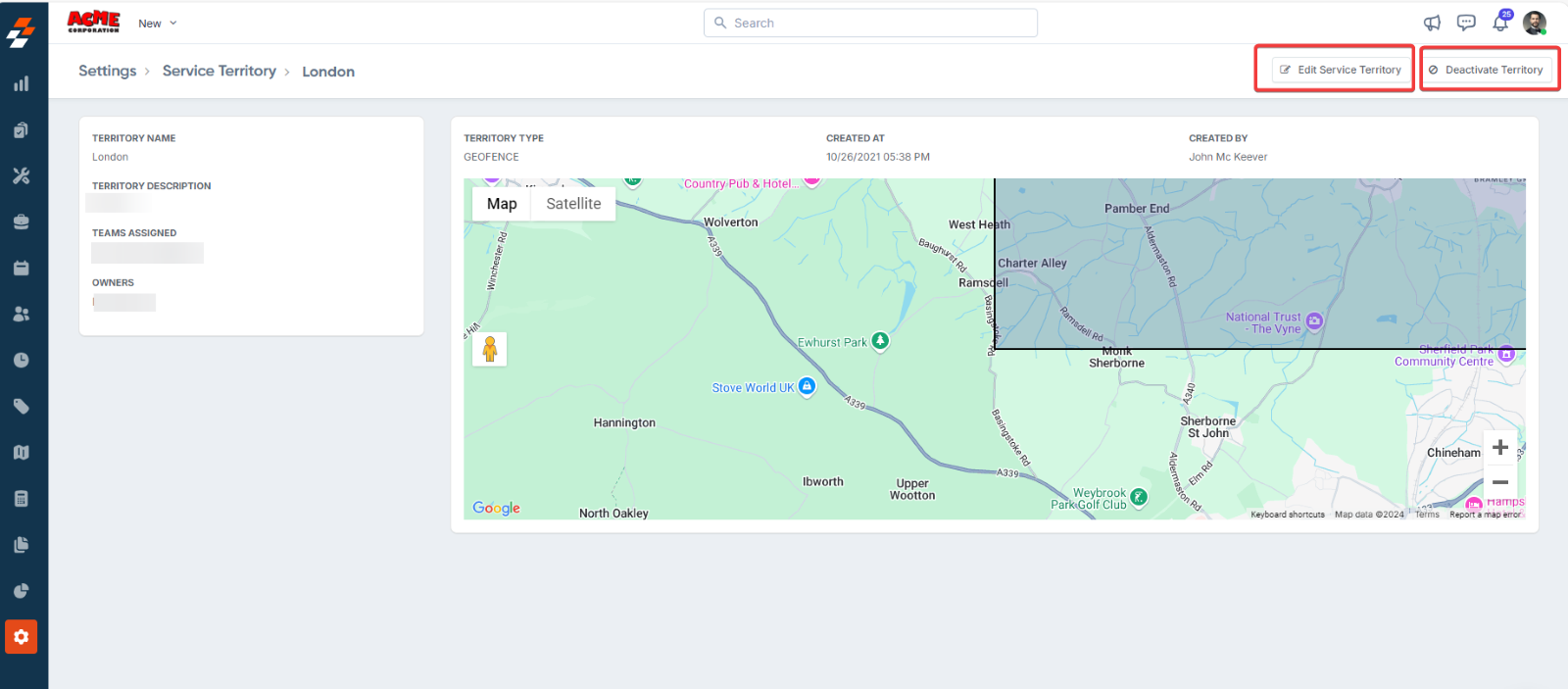Navigate to Settings breadcrumb
Screen dimensions: 1568x689
[x=108, y=72]
